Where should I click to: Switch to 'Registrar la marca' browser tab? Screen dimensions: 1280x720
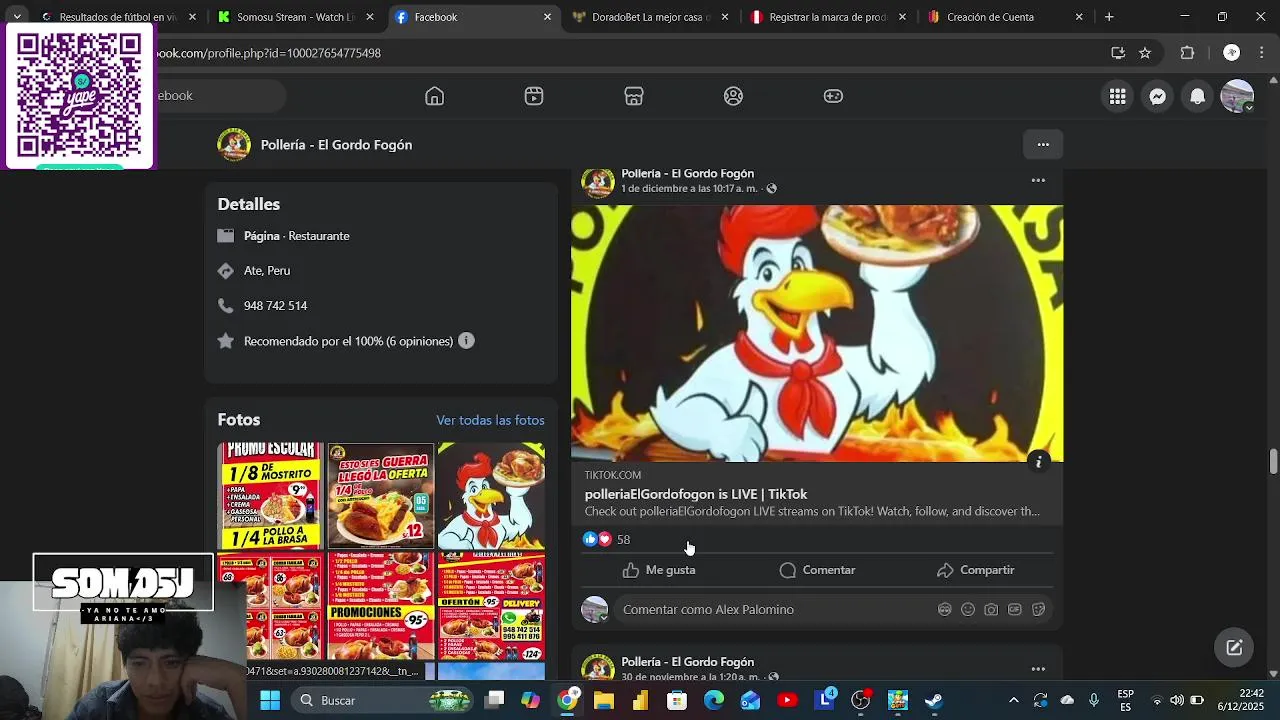coord(827,17)
